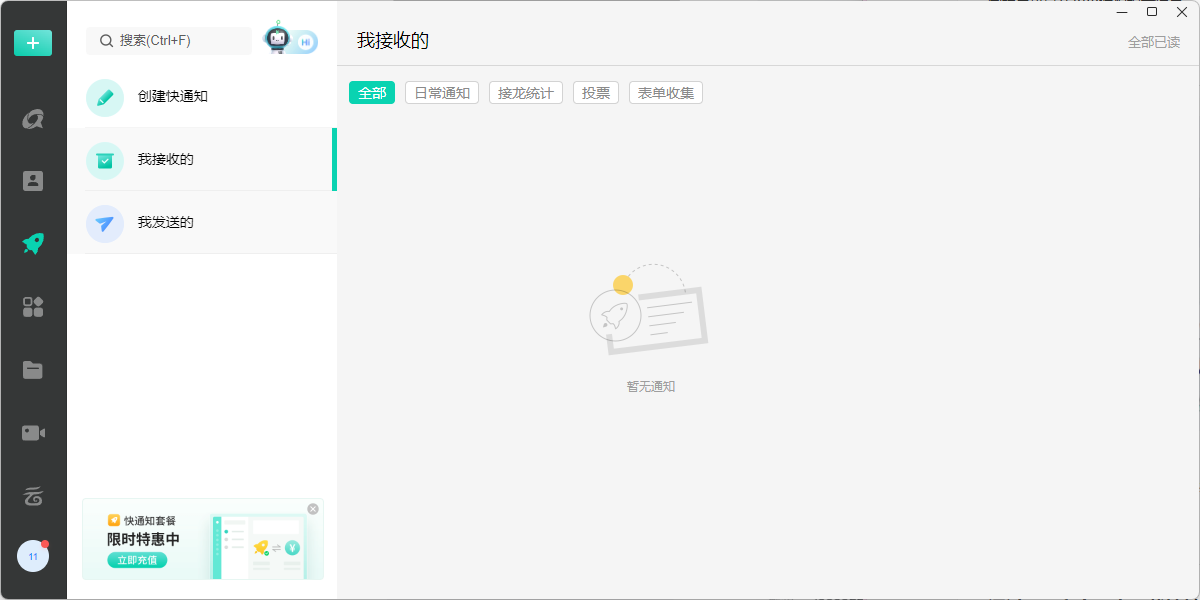Screen dimensions: 1200x600
Task: Click the user avatar with the red badge
Action: pos(33,555)
